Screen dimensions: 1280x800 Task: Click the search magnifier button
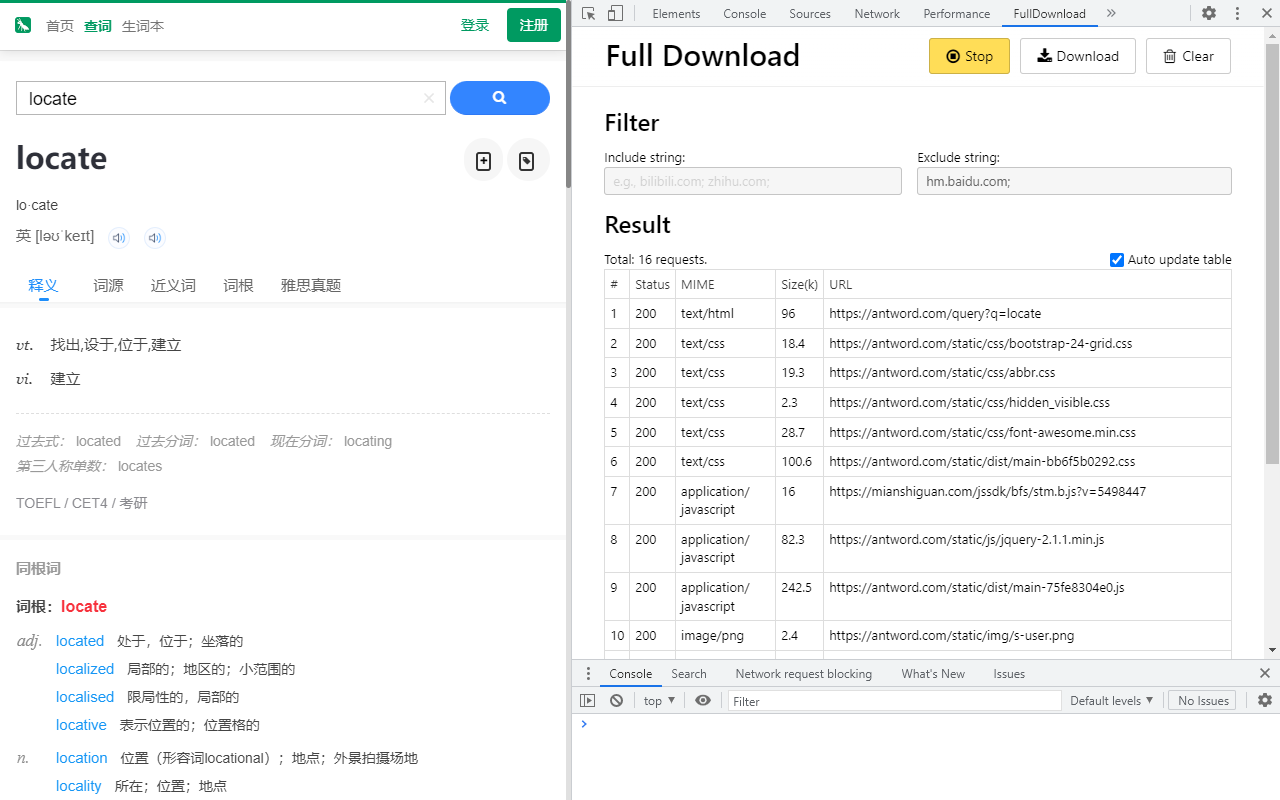[x=500, y=98]
